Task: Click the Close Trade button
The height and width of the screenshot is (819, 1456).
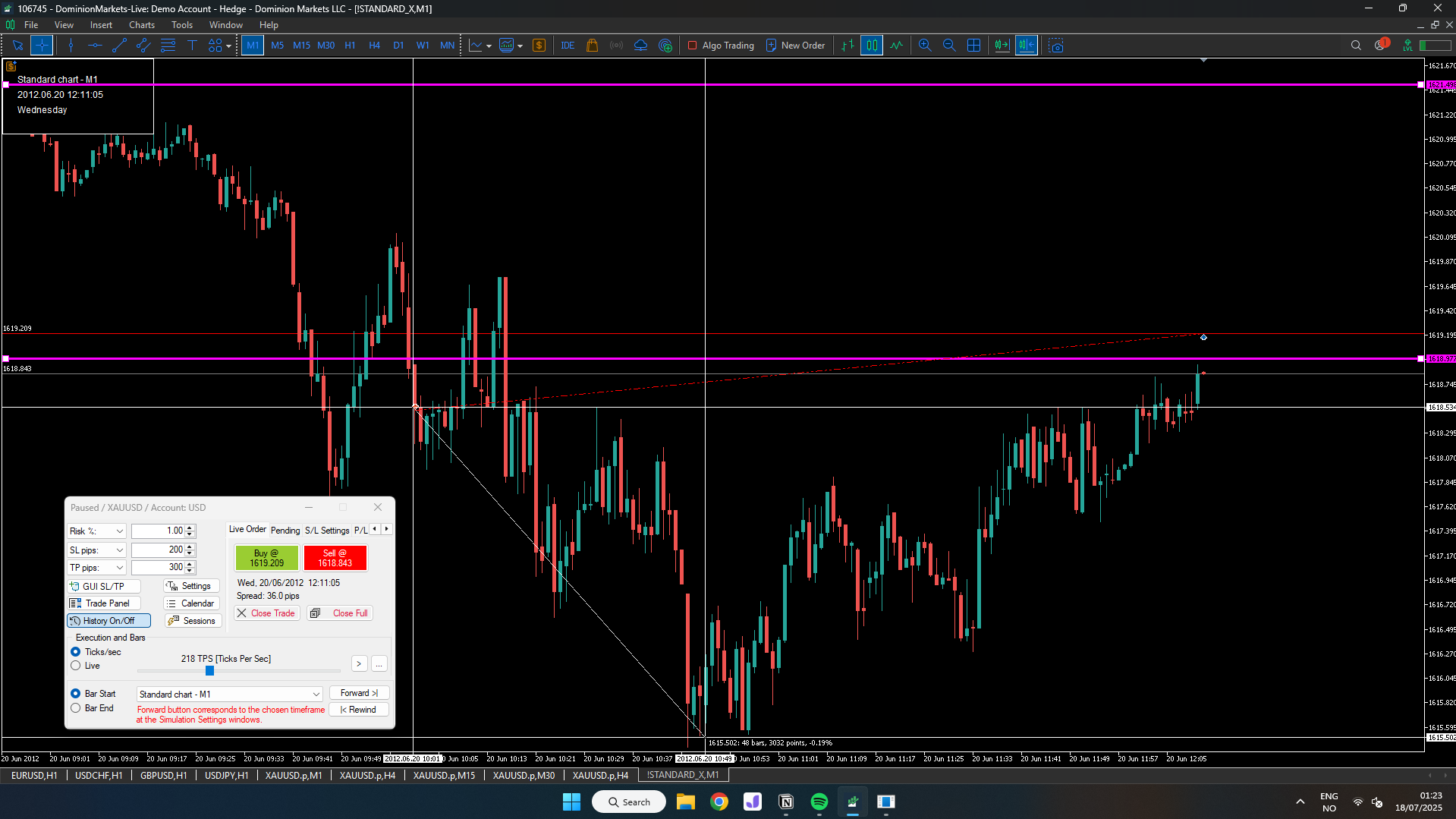Action: pyautogui.click(x=266, y=613)
